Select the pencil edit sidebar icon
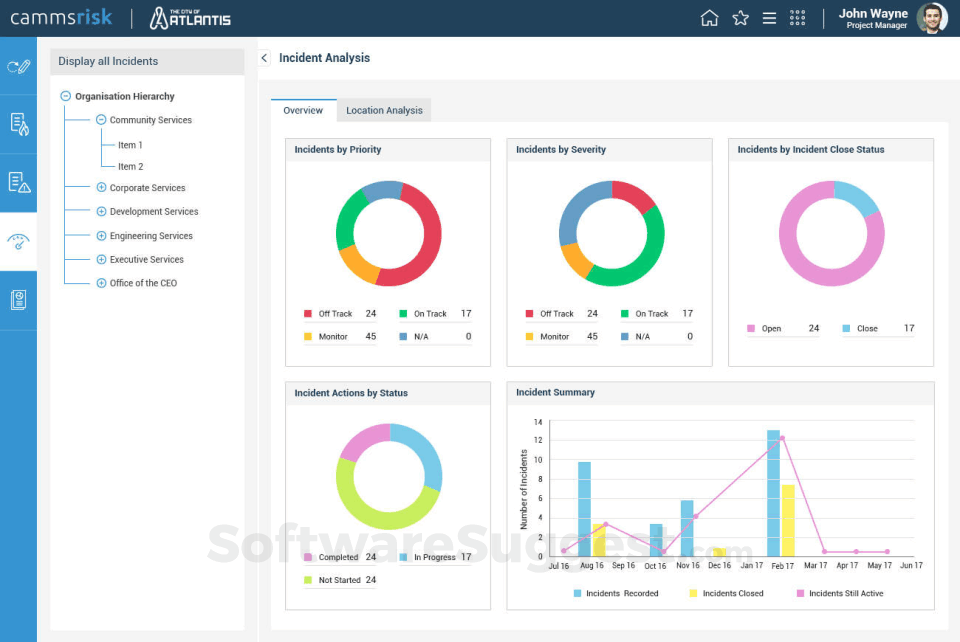The image size is (960, 642). (x=18, y=67)
